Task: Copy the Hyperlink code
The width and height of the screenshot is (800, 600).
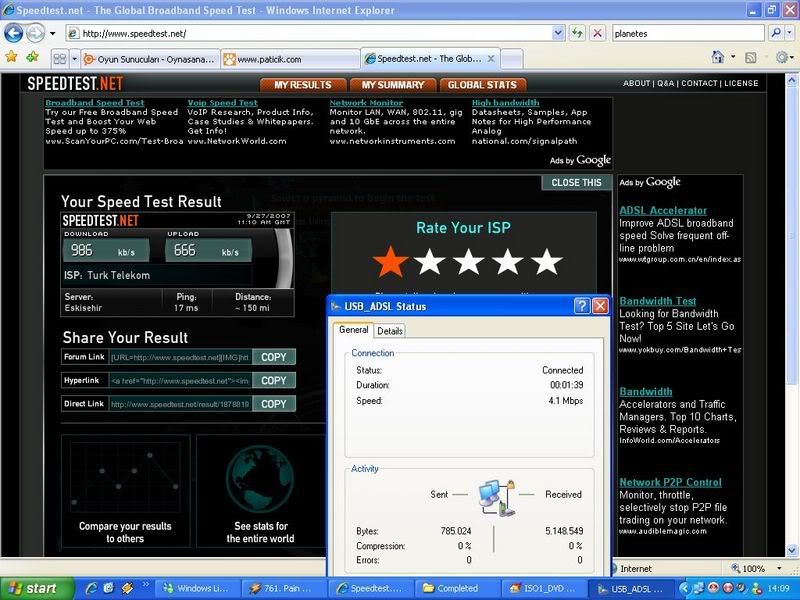Action: 274,381
